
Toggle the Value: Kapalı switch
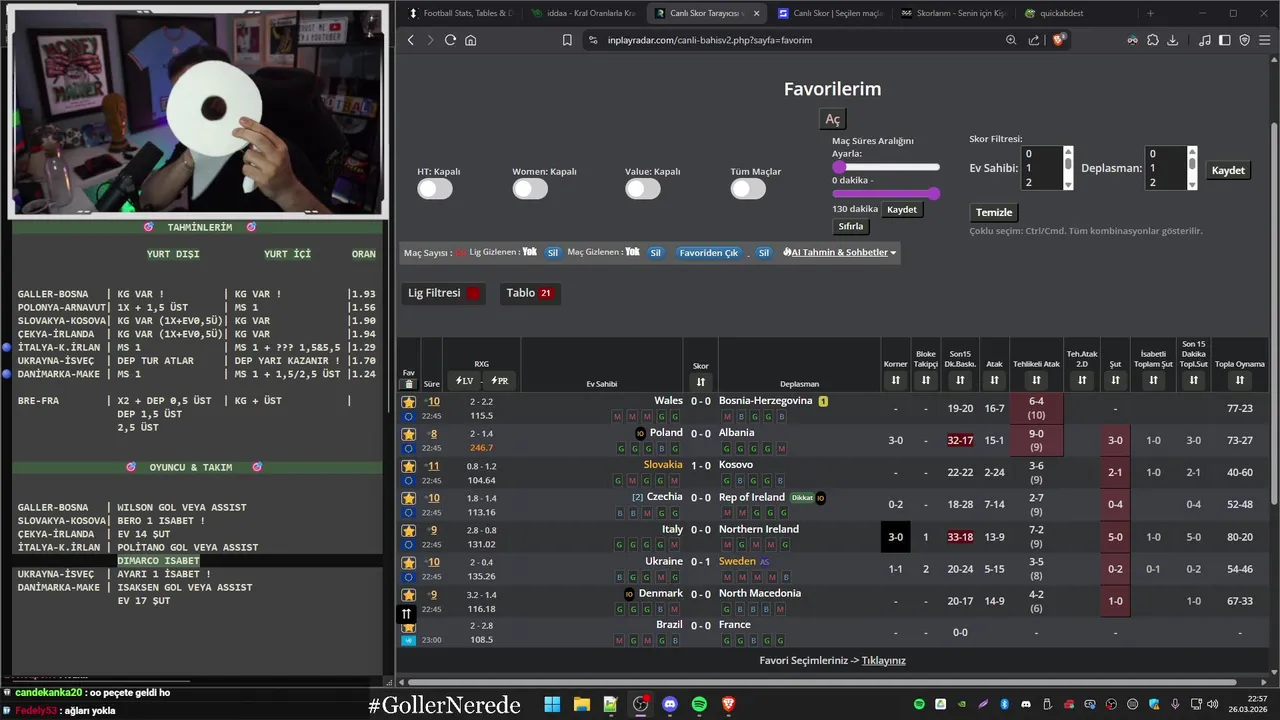pos(643,189)
